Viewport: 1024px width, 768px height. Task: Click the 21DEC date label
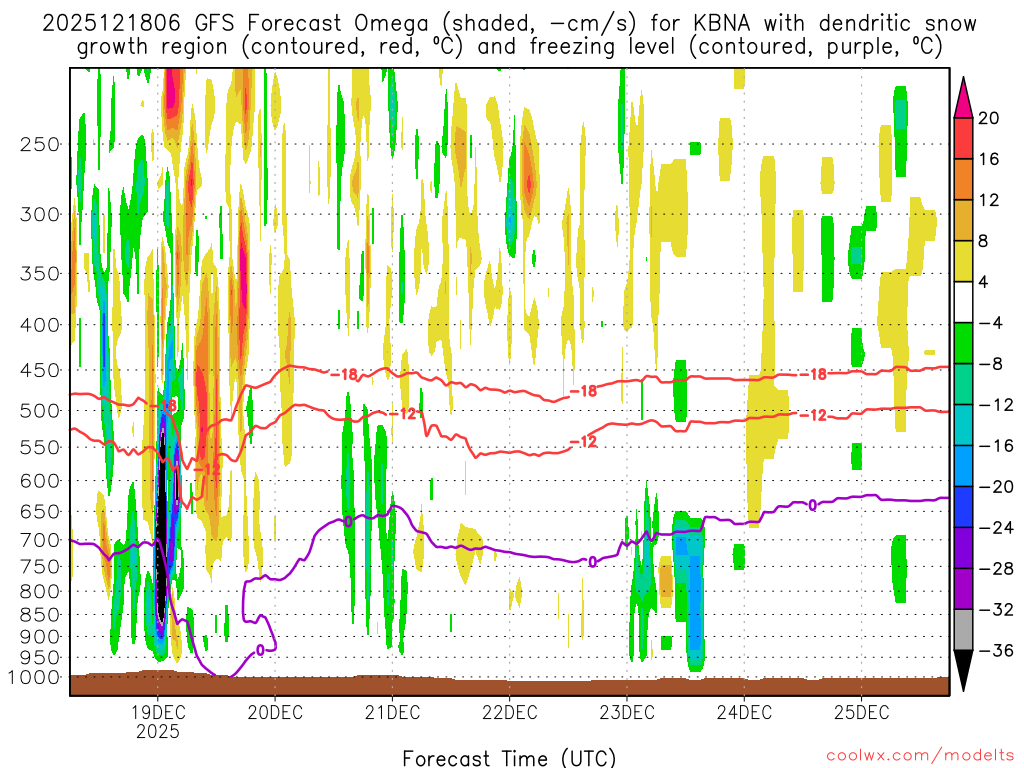(392, 712)
